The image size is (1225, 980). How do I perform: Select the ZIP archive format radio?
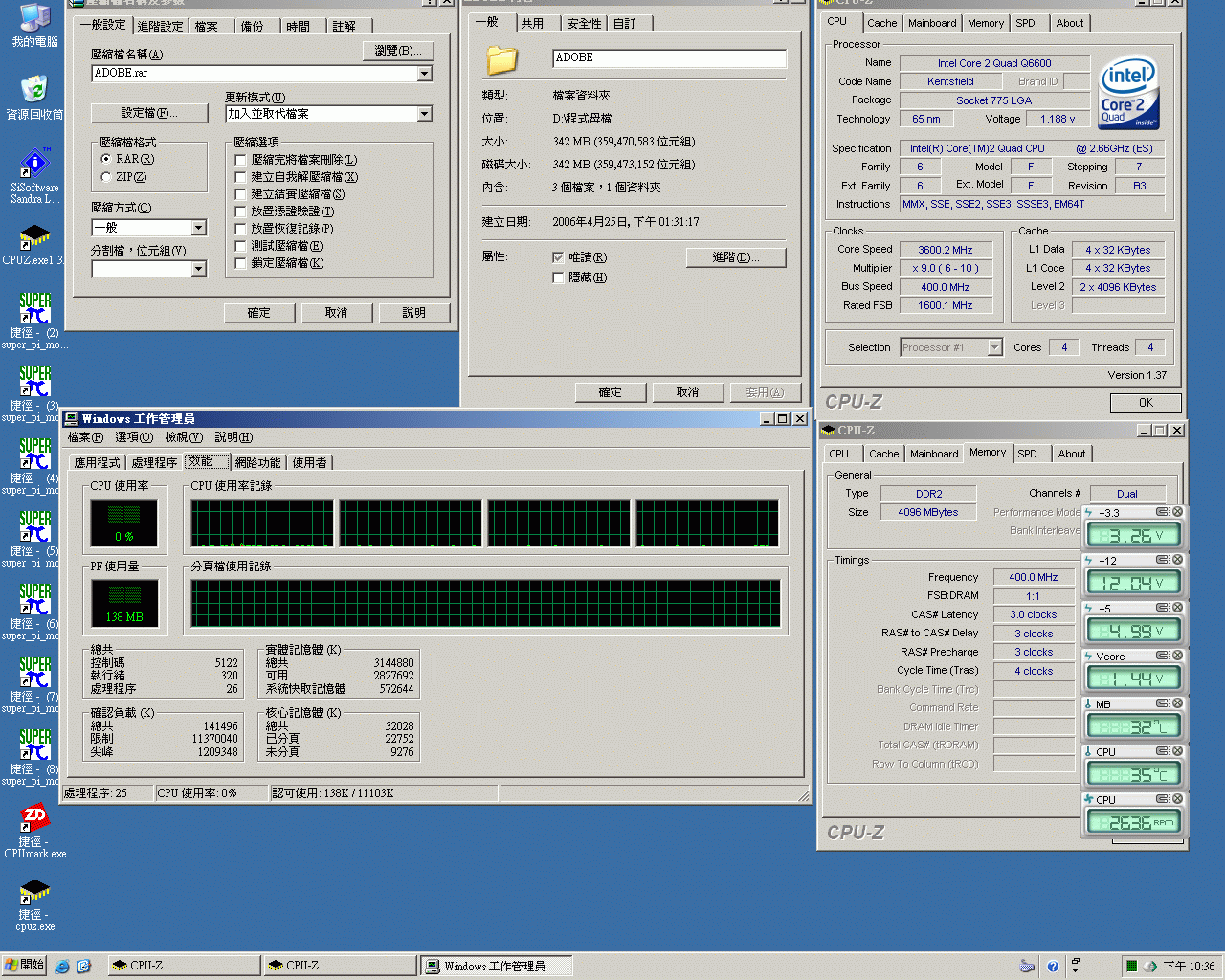(106, 177)
